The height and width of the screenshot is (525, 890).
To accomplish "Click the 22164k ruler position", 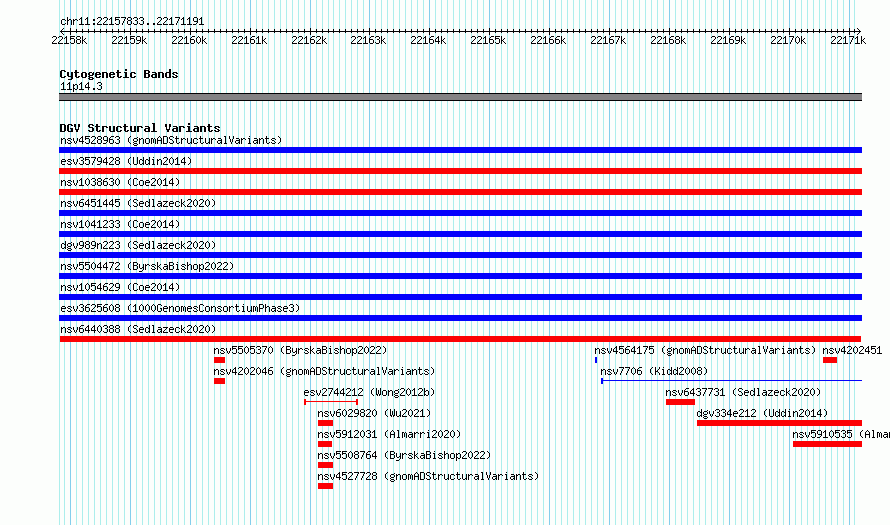I will (428, 40).
